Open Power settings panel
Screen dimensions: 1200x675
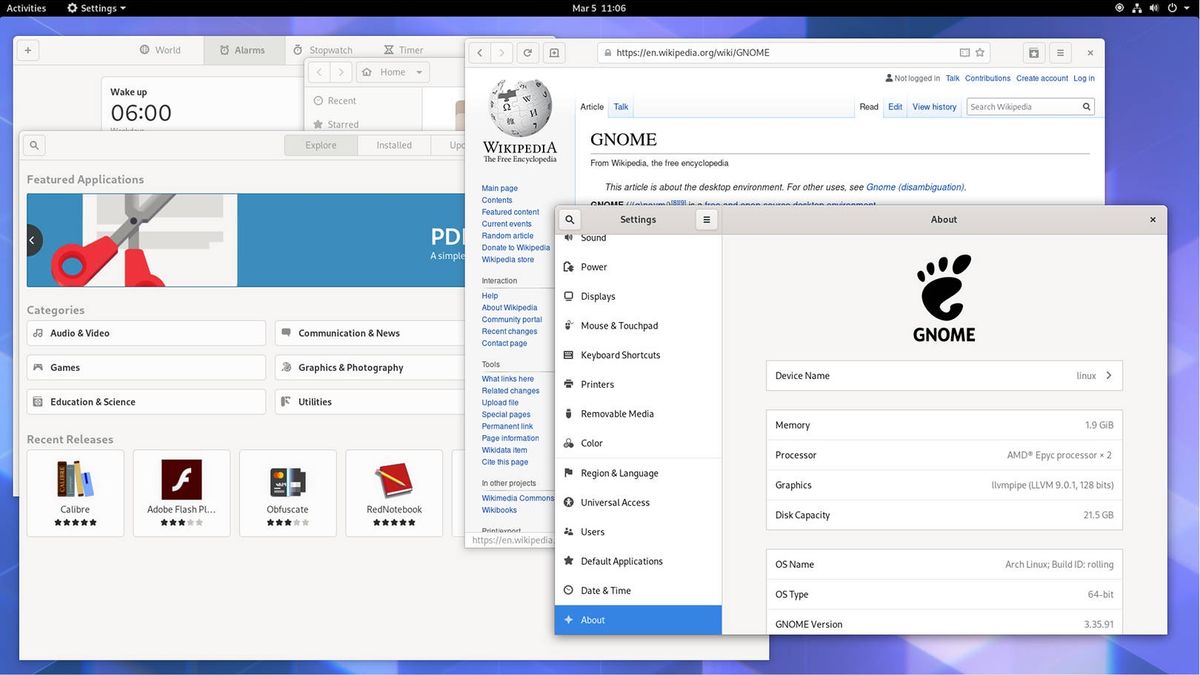(x=638, y=267)
